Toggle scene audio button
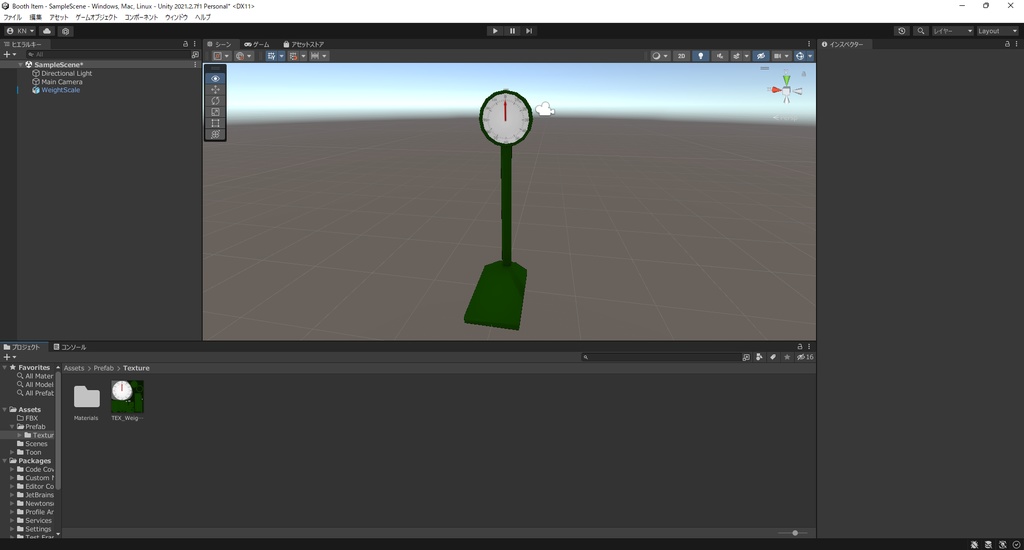1024x550 pixels. [x=720, y=56]
